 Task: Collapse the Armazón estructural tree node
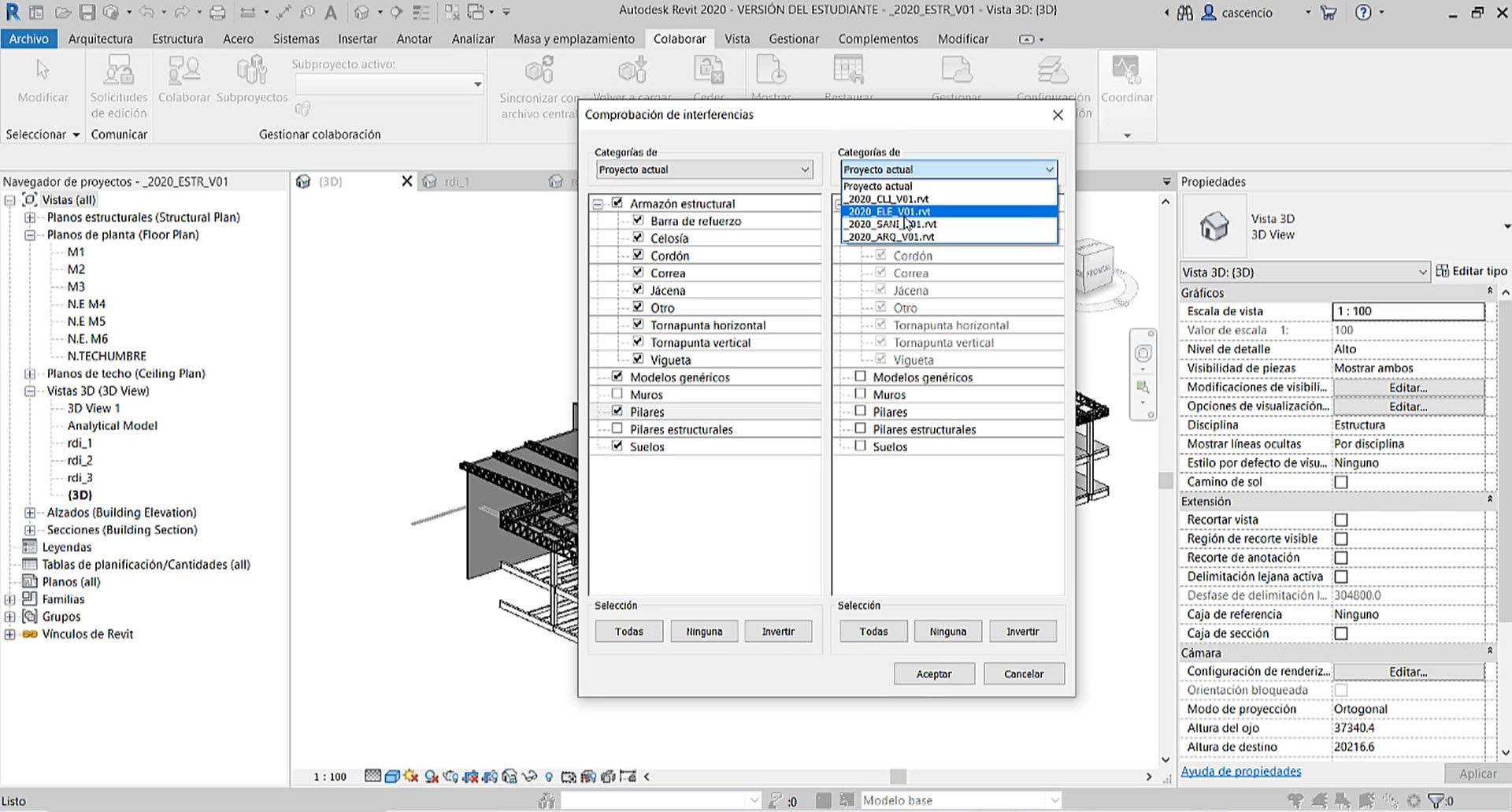click(x=599, y=203)
